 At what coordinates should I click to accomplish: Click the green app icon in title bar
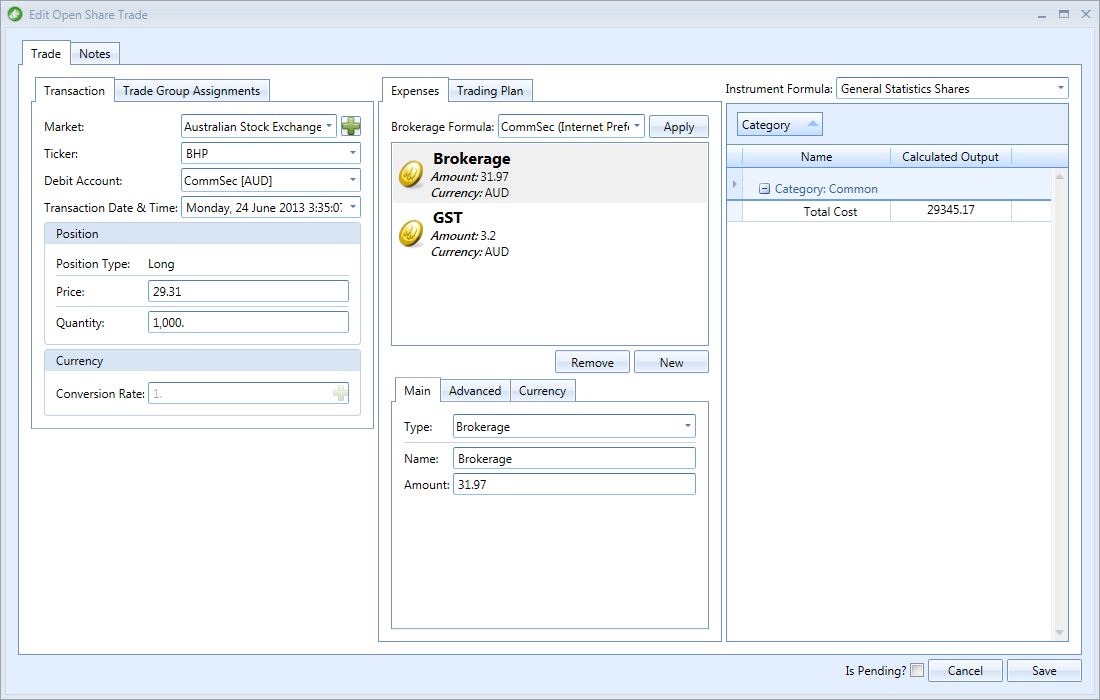tap(15, 14)
